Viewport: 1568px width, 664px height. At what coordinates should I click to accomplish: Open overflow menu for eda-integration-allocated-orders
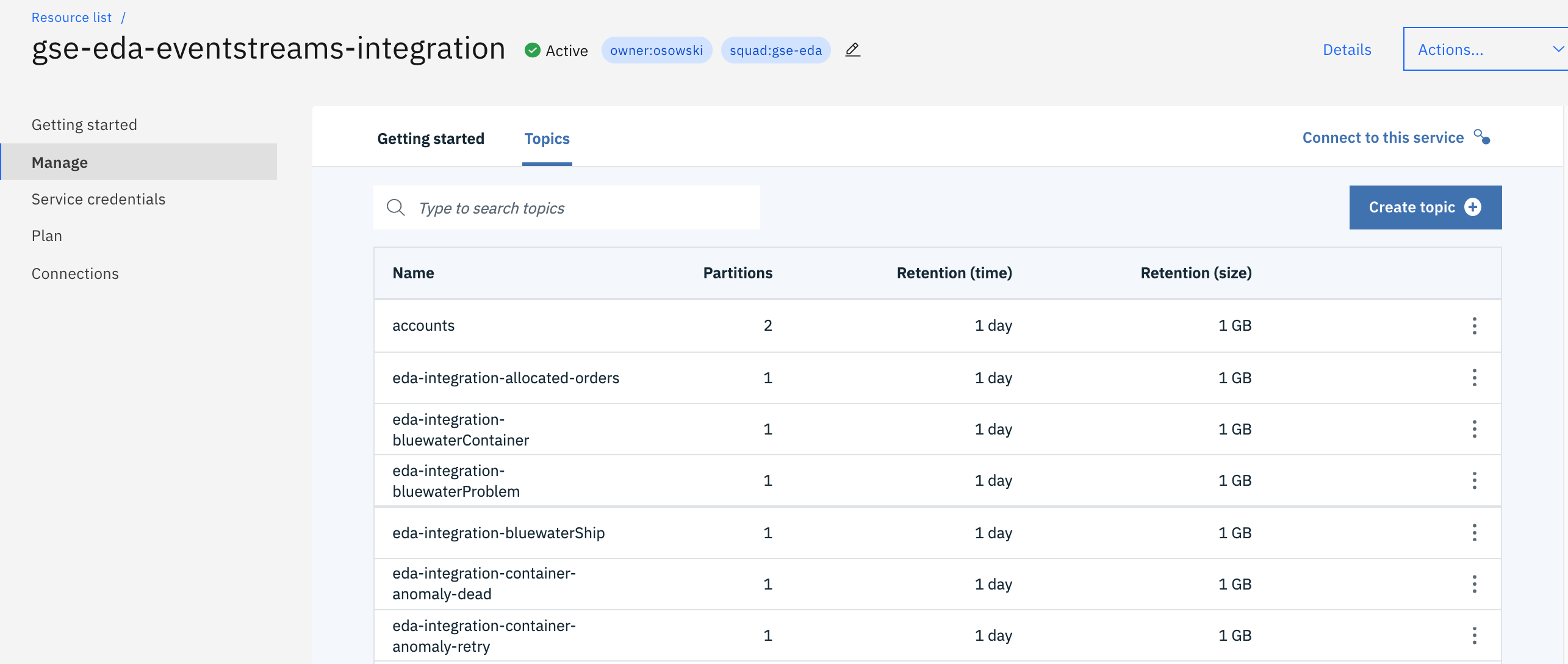pos(1474,378)
